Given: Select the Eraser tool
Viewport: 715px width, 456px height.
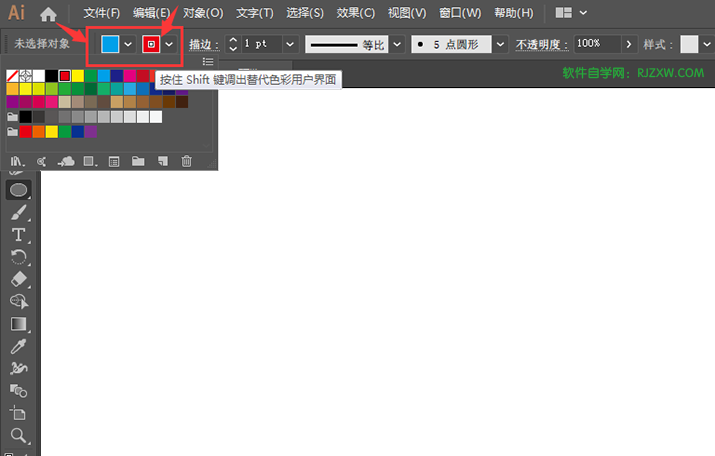Looking at the screenshot, I should [x=19, y=280].
